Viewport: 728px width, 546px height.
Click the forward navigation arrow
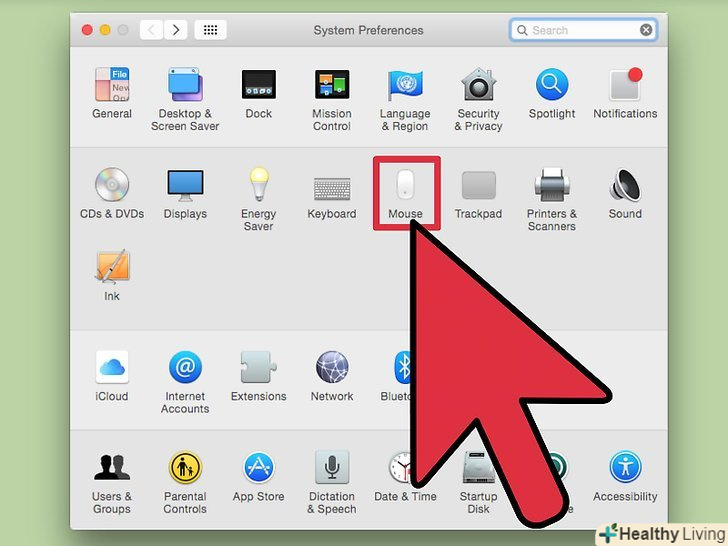click(176, 30)
